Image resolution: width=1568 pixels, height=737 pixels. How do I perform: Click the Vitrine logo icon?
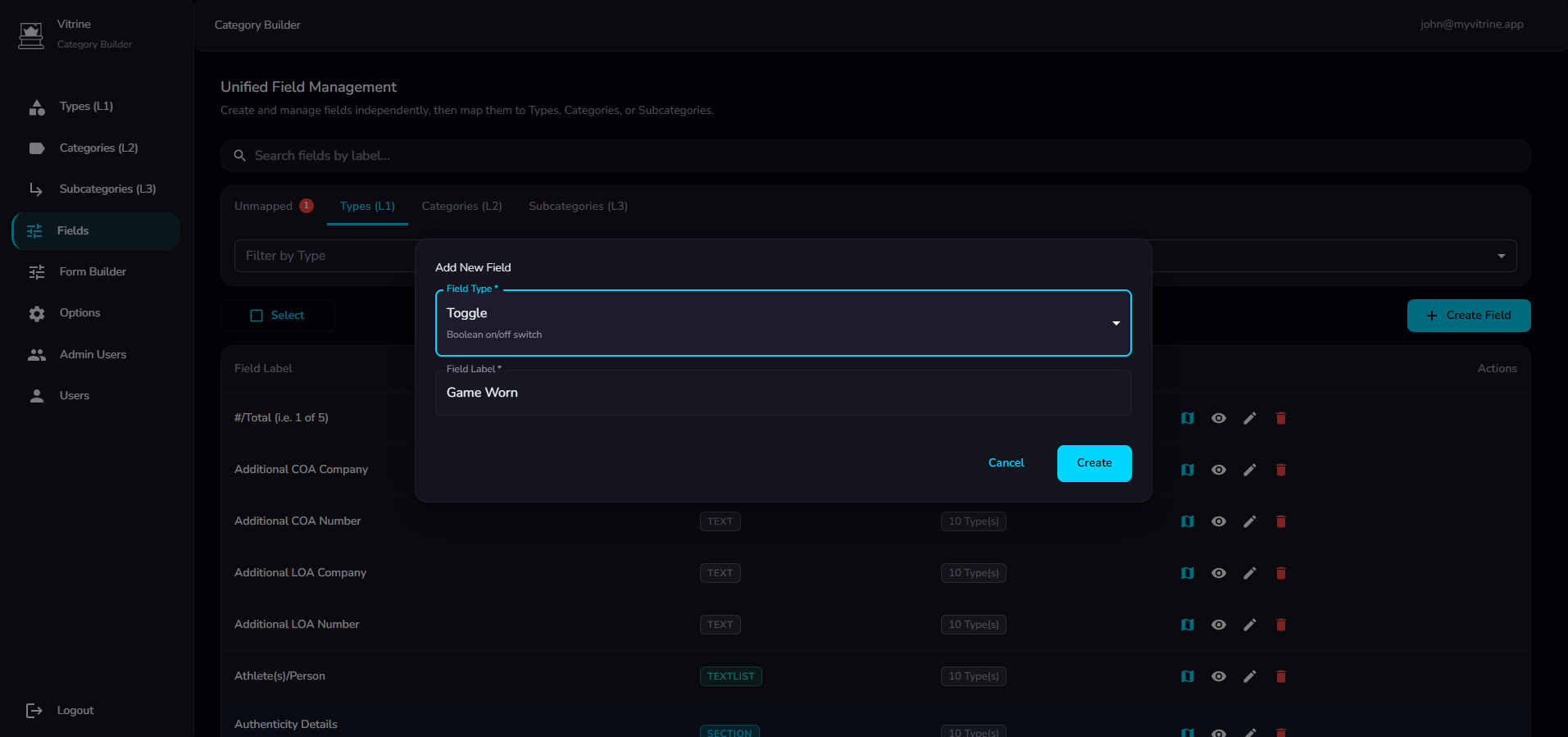[x=31, y=34]
